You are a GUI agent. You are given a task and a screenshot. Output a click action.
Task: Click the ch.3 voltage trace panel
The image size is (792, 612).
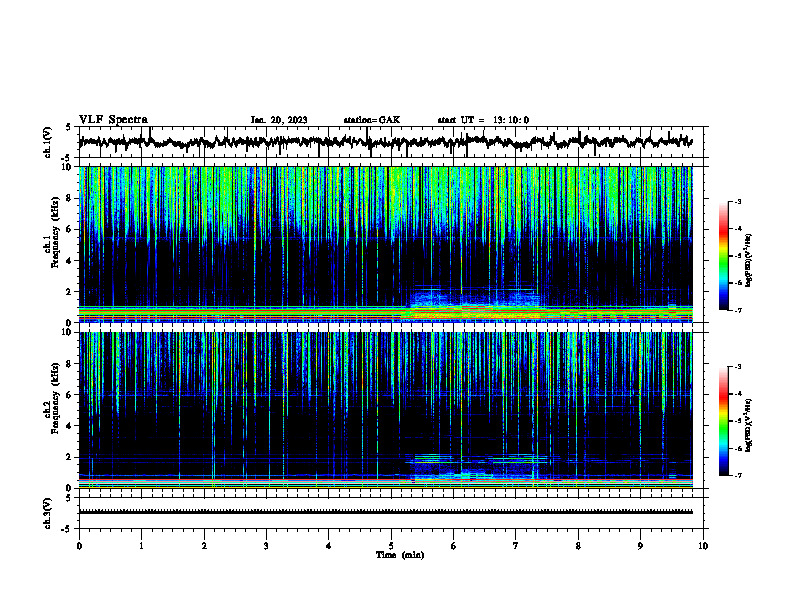pyautogui.click(x=391, y=513)
